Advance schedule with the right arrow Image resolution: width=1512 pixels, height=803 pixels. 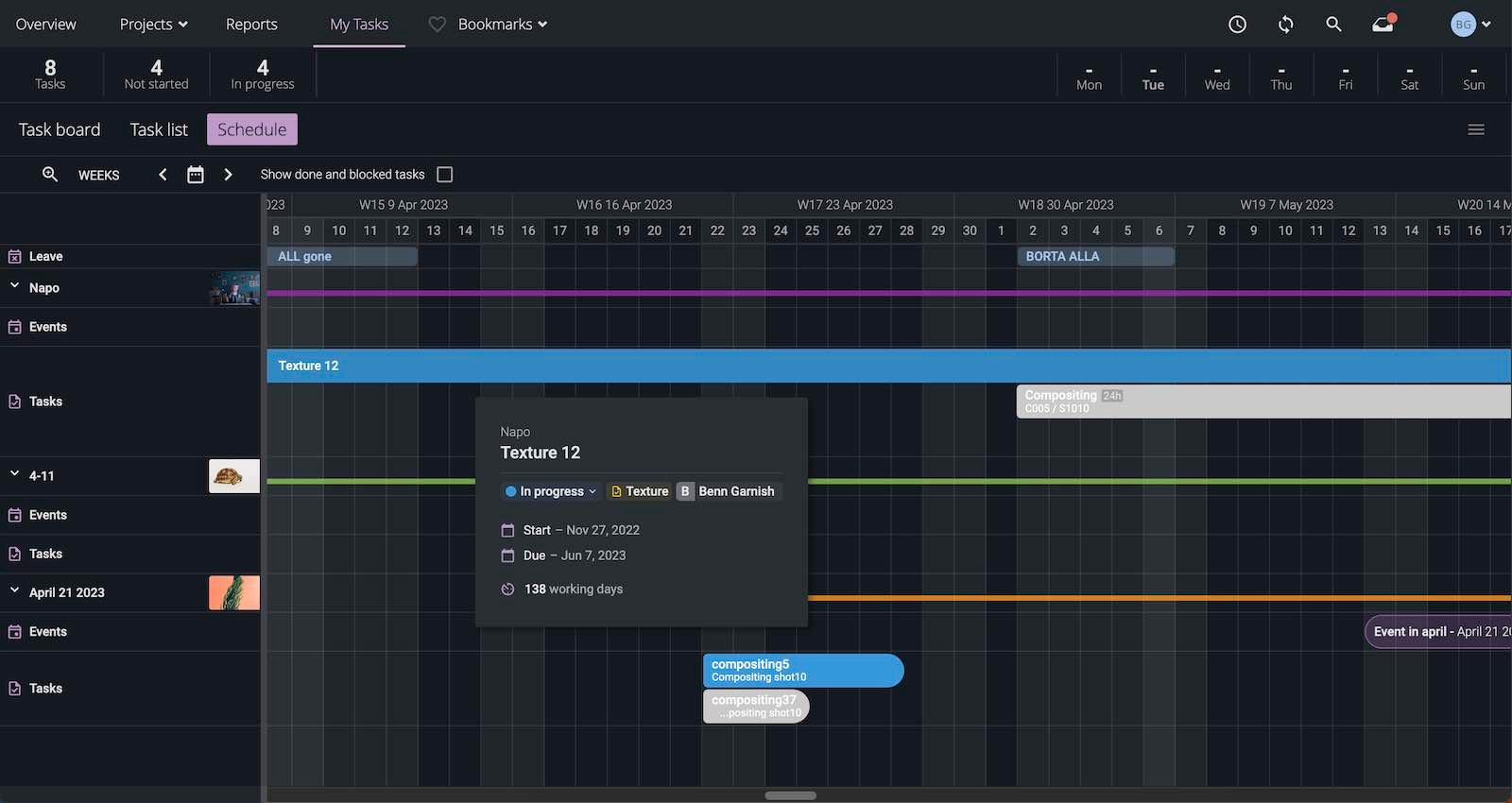228,175
